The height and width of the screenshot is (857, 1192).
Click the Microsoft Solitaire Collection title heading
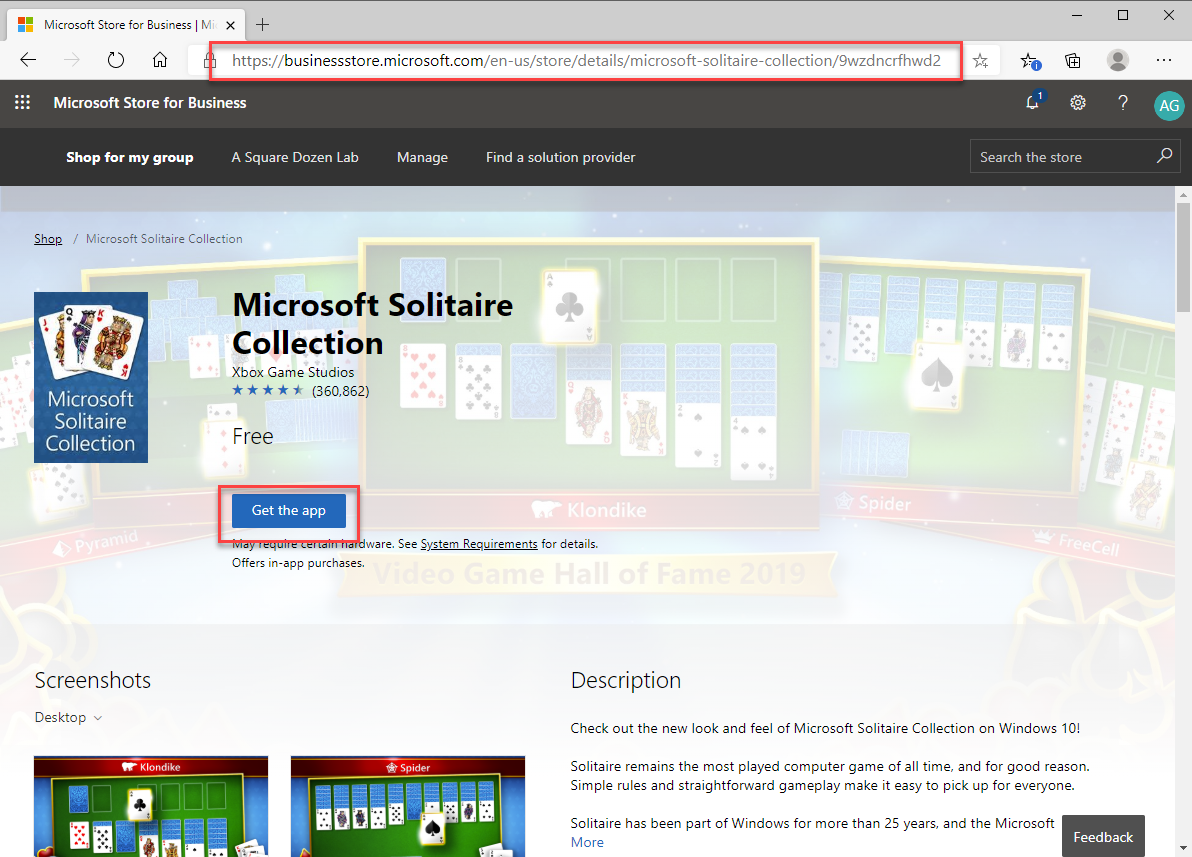tap(372, 323)
